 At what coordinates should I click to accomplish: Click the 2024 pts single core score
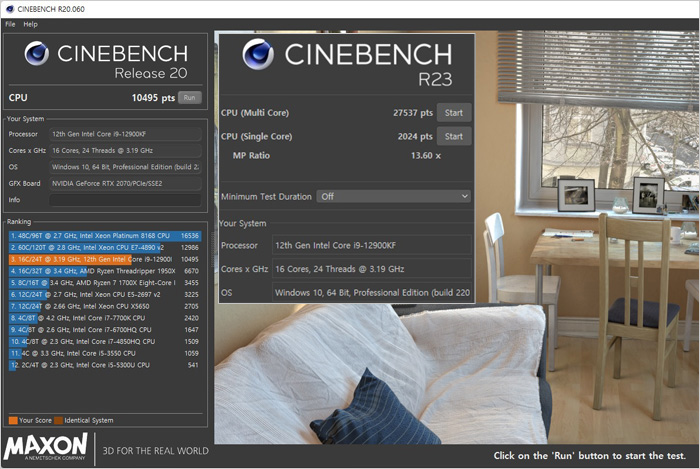point(415,137)
